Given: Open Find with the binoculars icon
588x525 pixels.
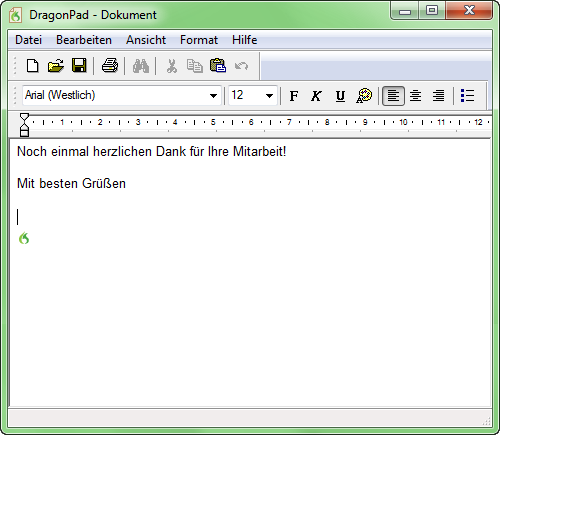Looking at the screenshot, I should [x=141, y=66].
